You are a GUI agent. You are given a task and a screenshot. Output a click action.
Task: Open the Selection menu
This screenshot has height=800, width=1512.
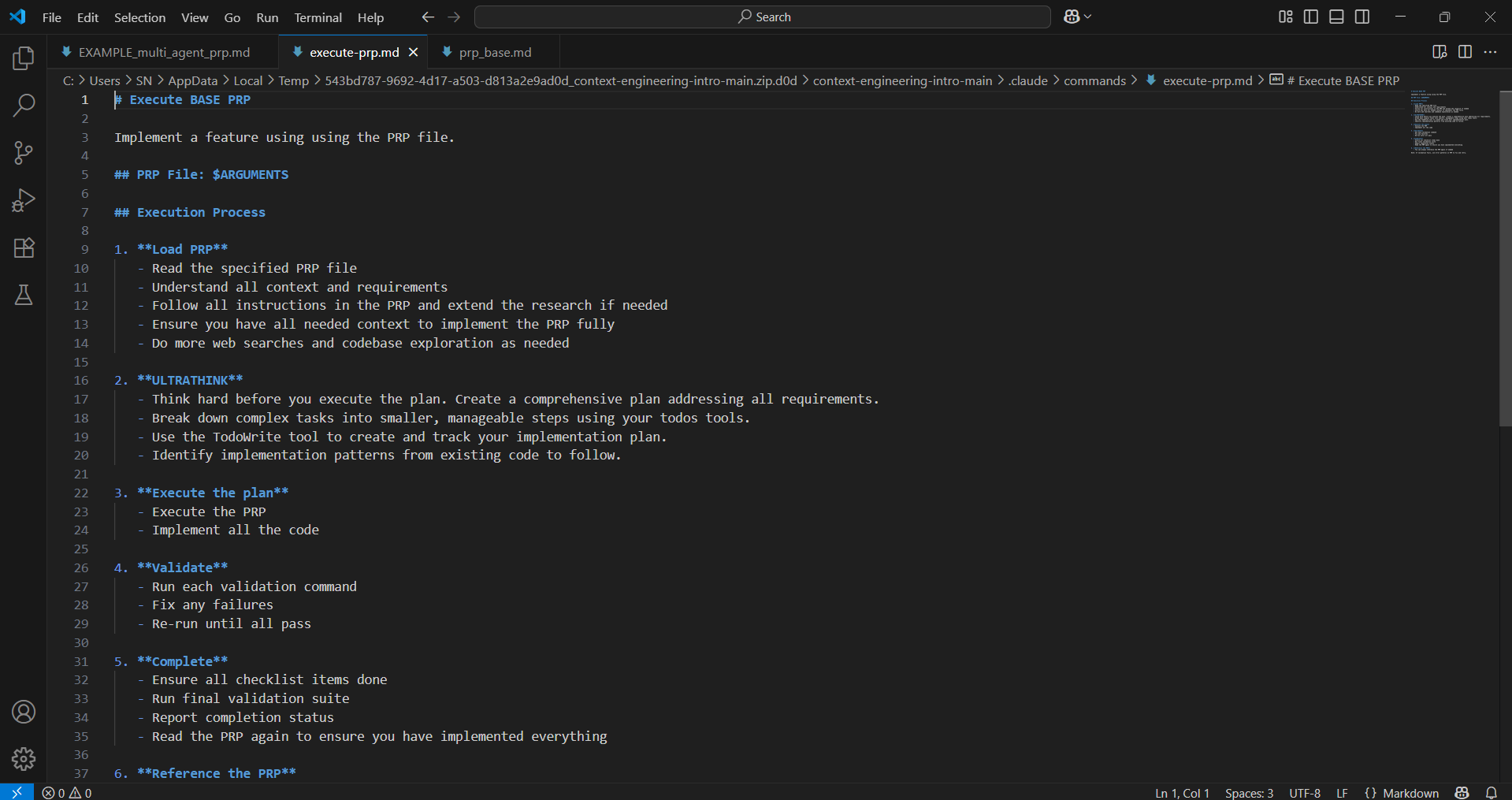tap(140, 17)
